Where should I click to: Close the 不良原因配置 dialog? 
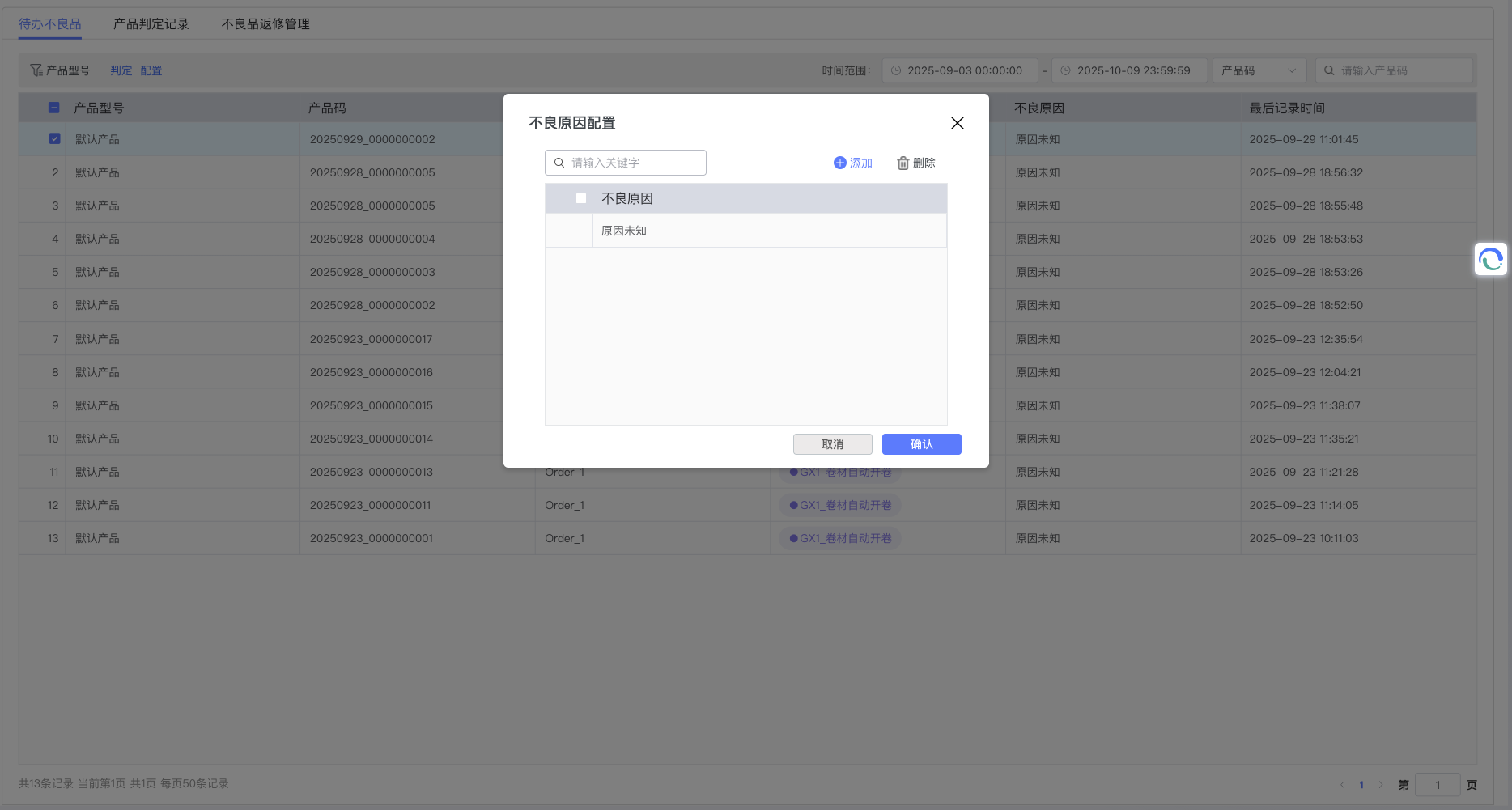(x=957, y=123)
